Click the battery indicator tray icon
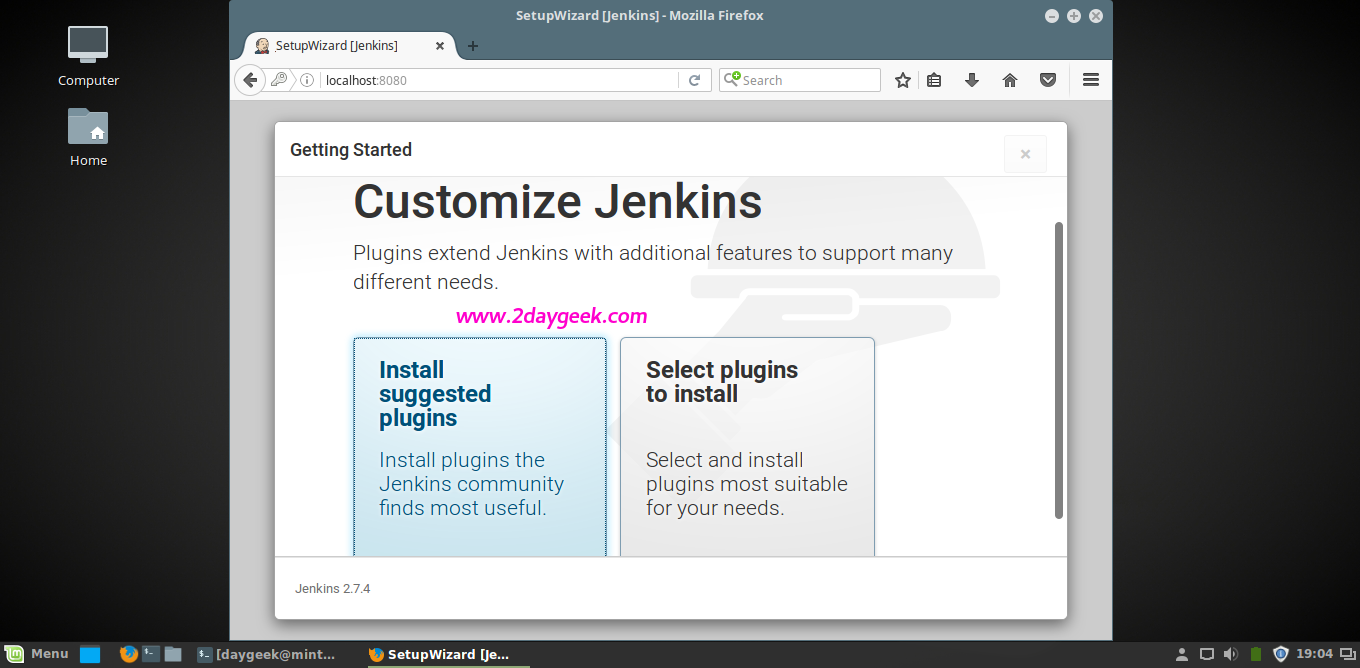The image size is (1360, 668). click(x=1256, y=655)
